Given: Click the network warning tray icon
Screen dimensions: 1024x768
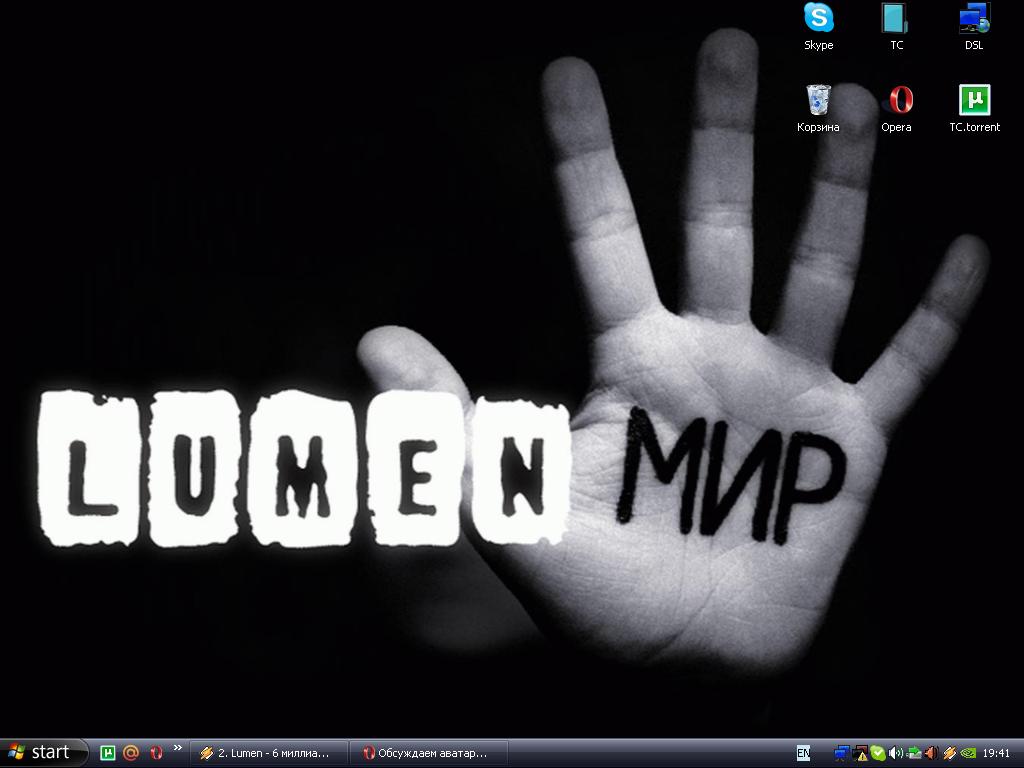Looking at the screenshot, I should click(x=860, y=753).
